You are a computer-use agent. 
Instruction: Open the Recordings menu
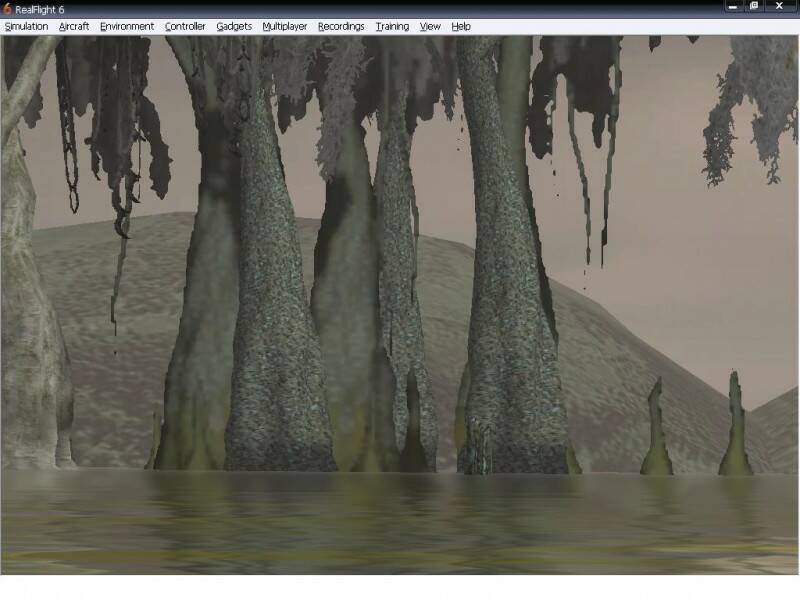341,26
